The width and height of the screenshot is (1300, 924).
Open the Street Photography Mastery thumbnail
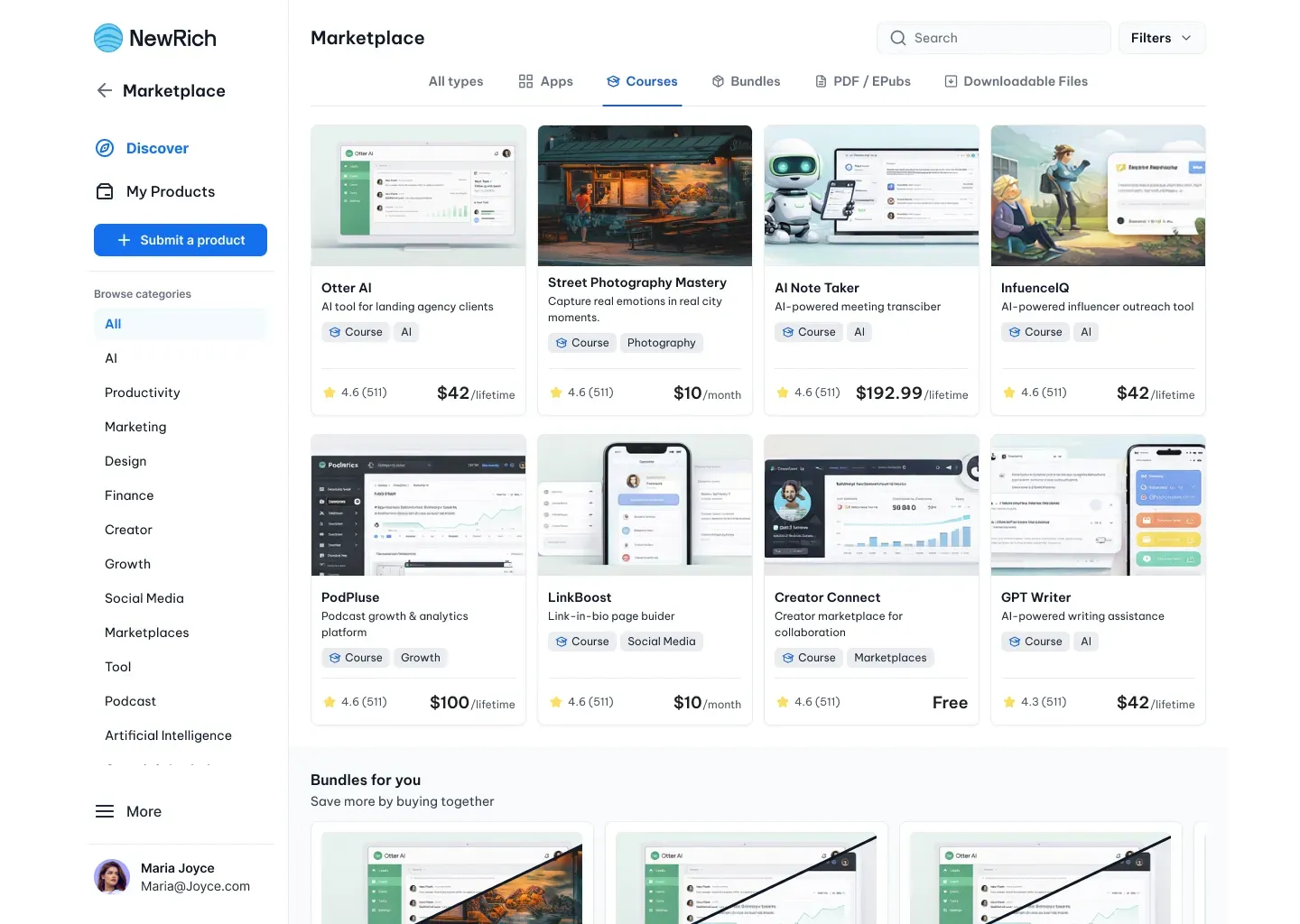coord(645,196)
